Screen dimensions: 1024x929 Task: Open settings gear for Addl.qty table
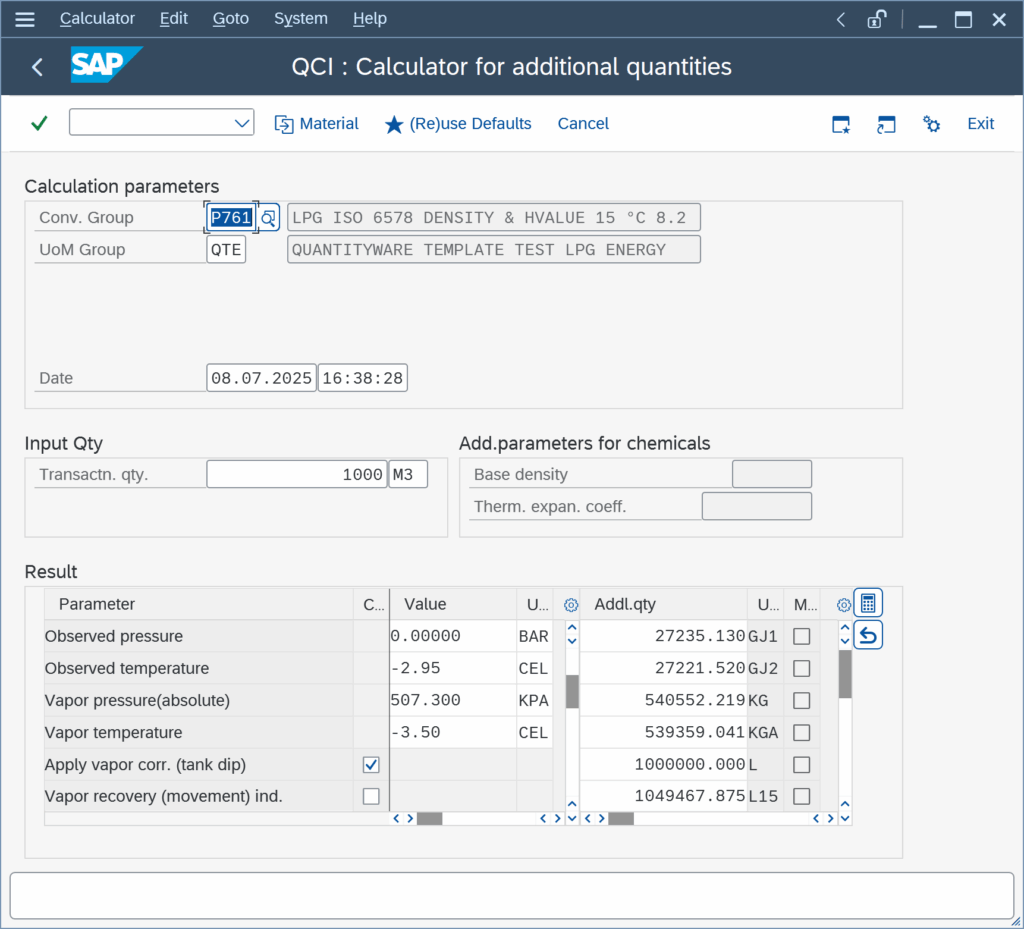click(x=843, y=605)
